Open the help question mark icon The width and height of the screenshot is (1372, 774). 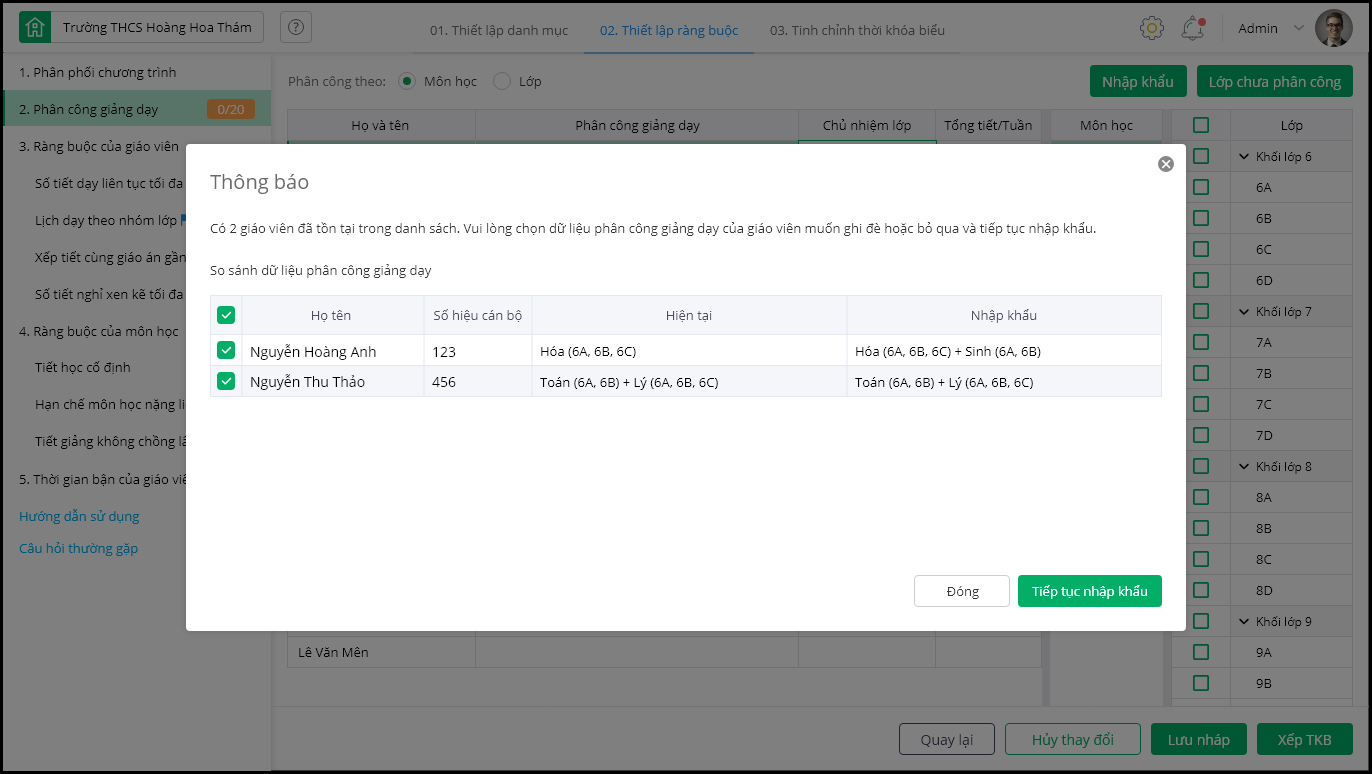[x=296, y=28]
